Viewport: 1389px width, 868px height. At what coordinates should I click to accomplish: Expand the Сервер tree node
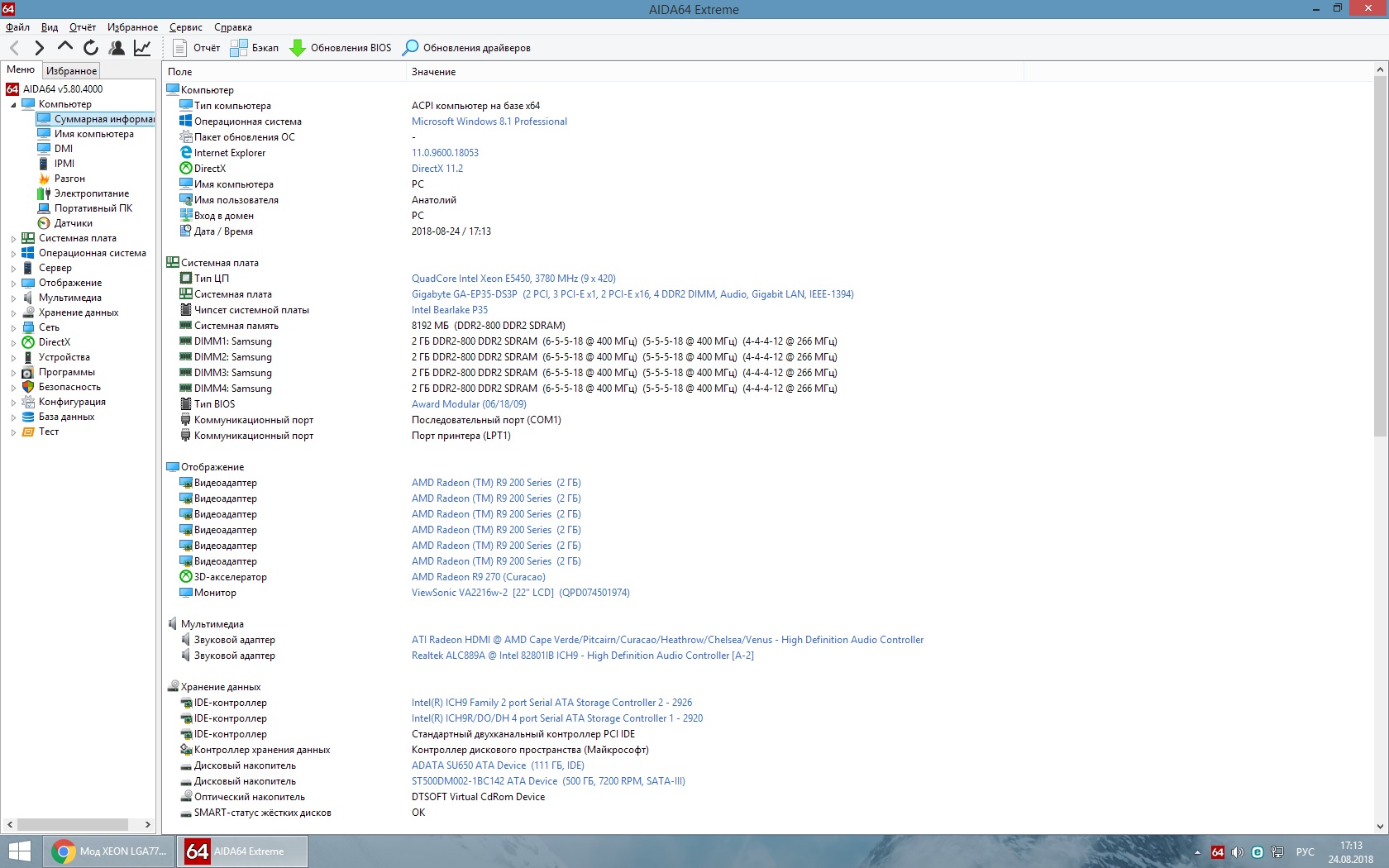click(13, 269)
